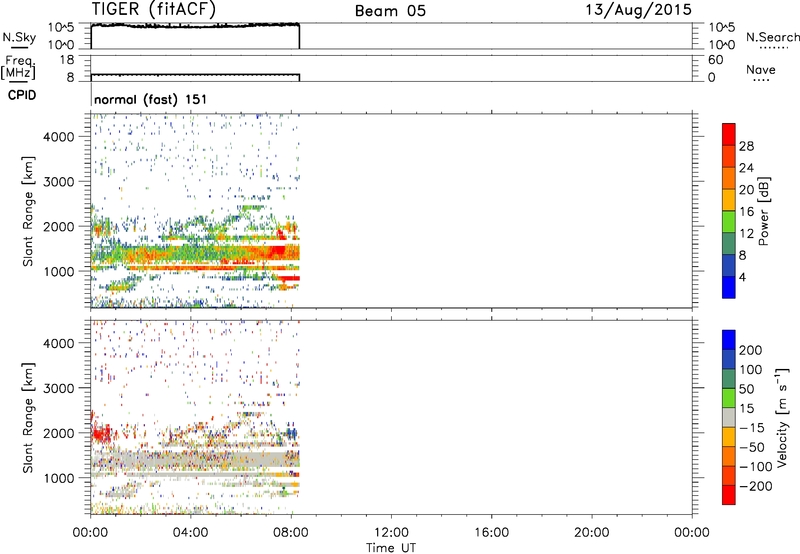Image resolution: width=800 pixels, height=554 pixels.
Task: Click '4000' on power panel range axis
Action: click(x=59, y=137)
